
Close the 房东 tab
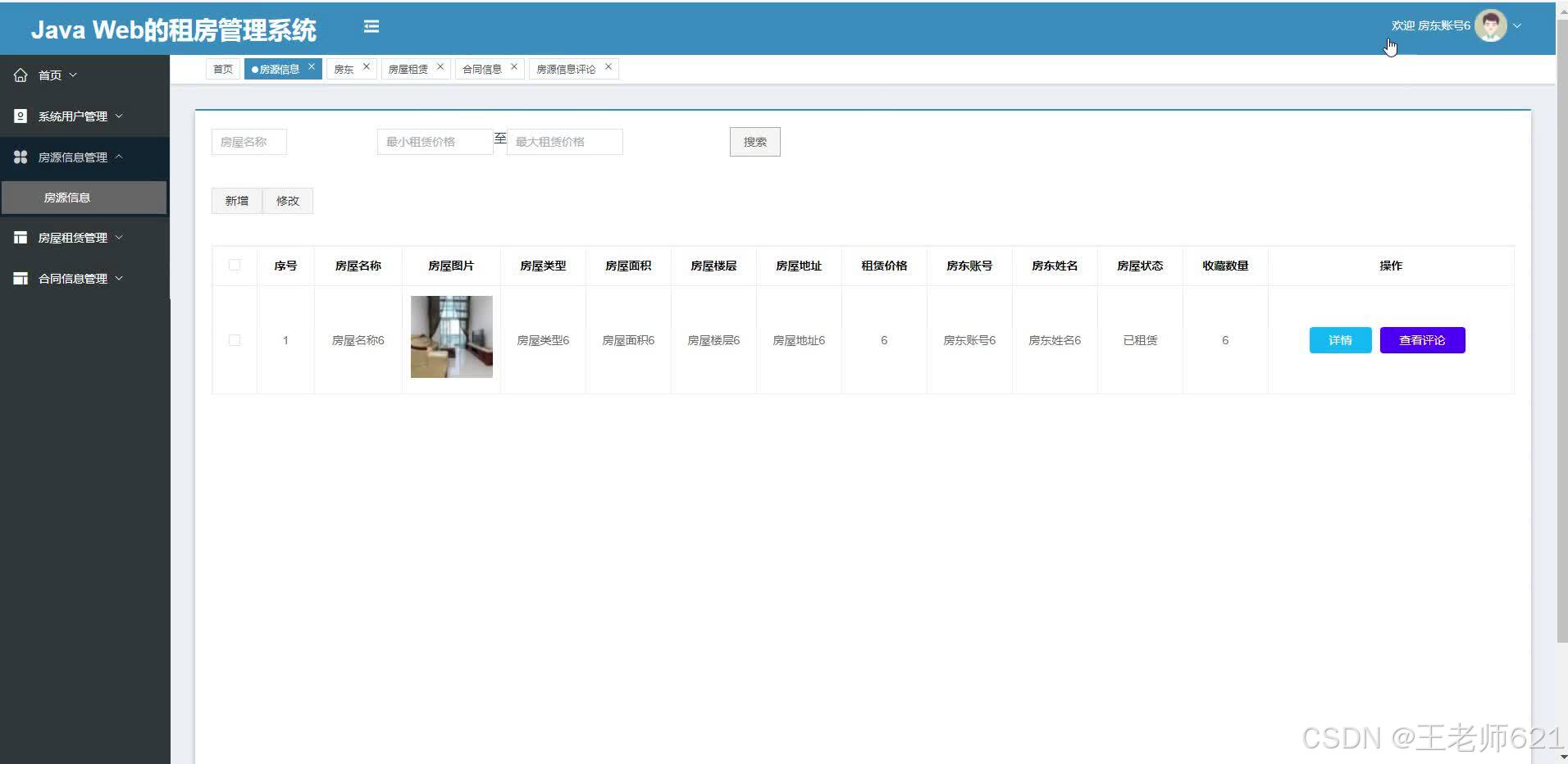367,66
